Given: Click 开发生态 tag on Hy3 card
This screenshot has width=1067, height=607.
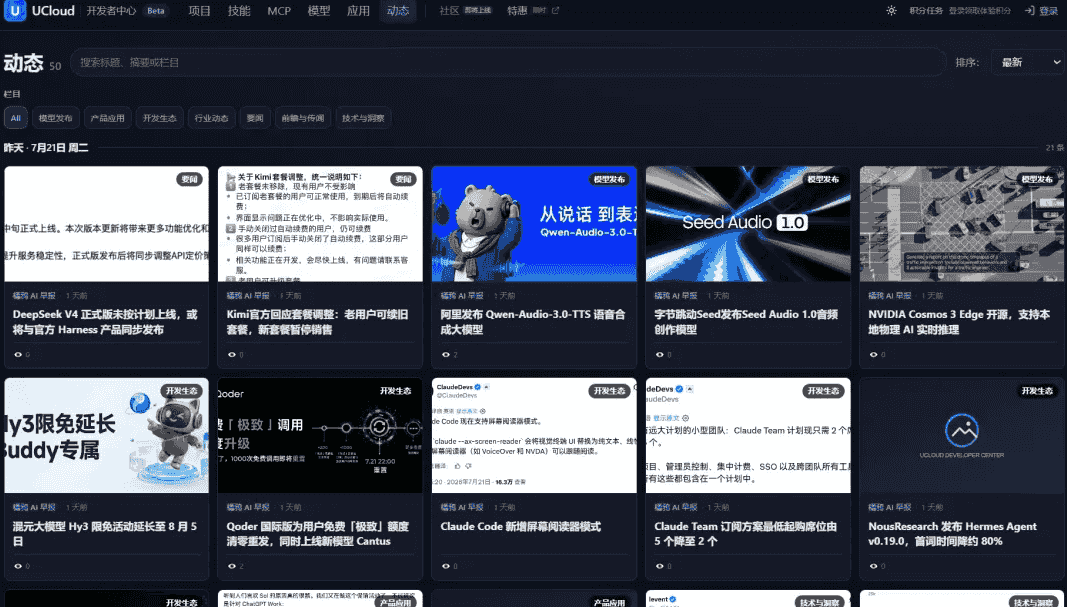Looking at the screenshot, I should pyautogui.click(x=181, y=391).
